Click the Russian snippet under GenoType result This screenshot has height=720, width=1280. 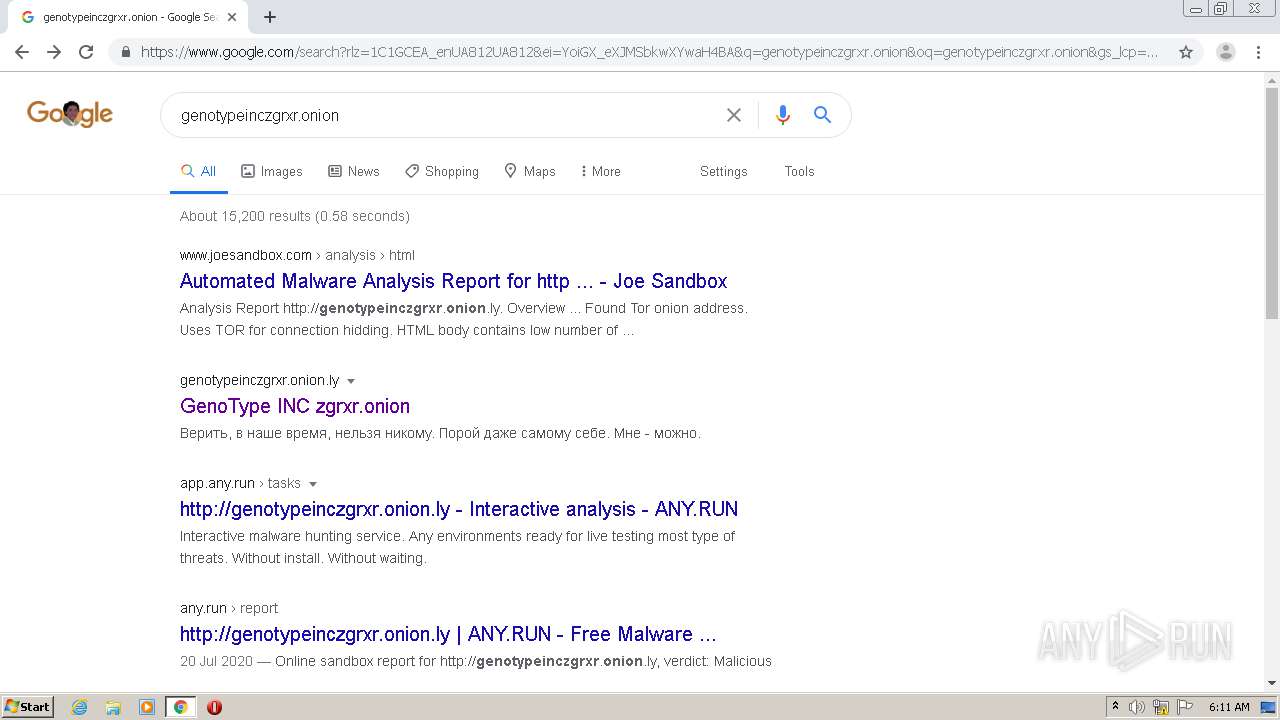[440, 433]
